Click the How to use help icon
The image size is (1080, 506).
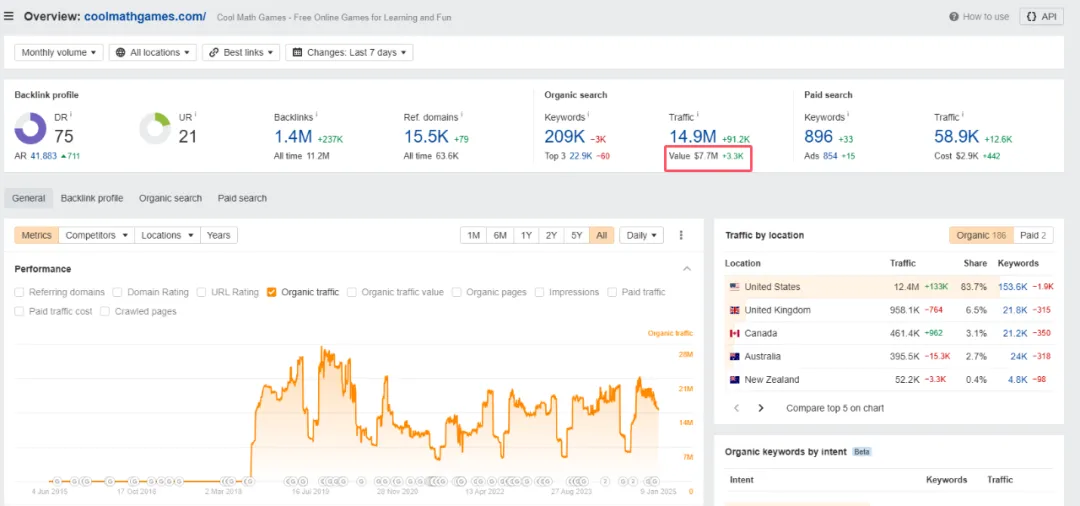pos(954,17)
